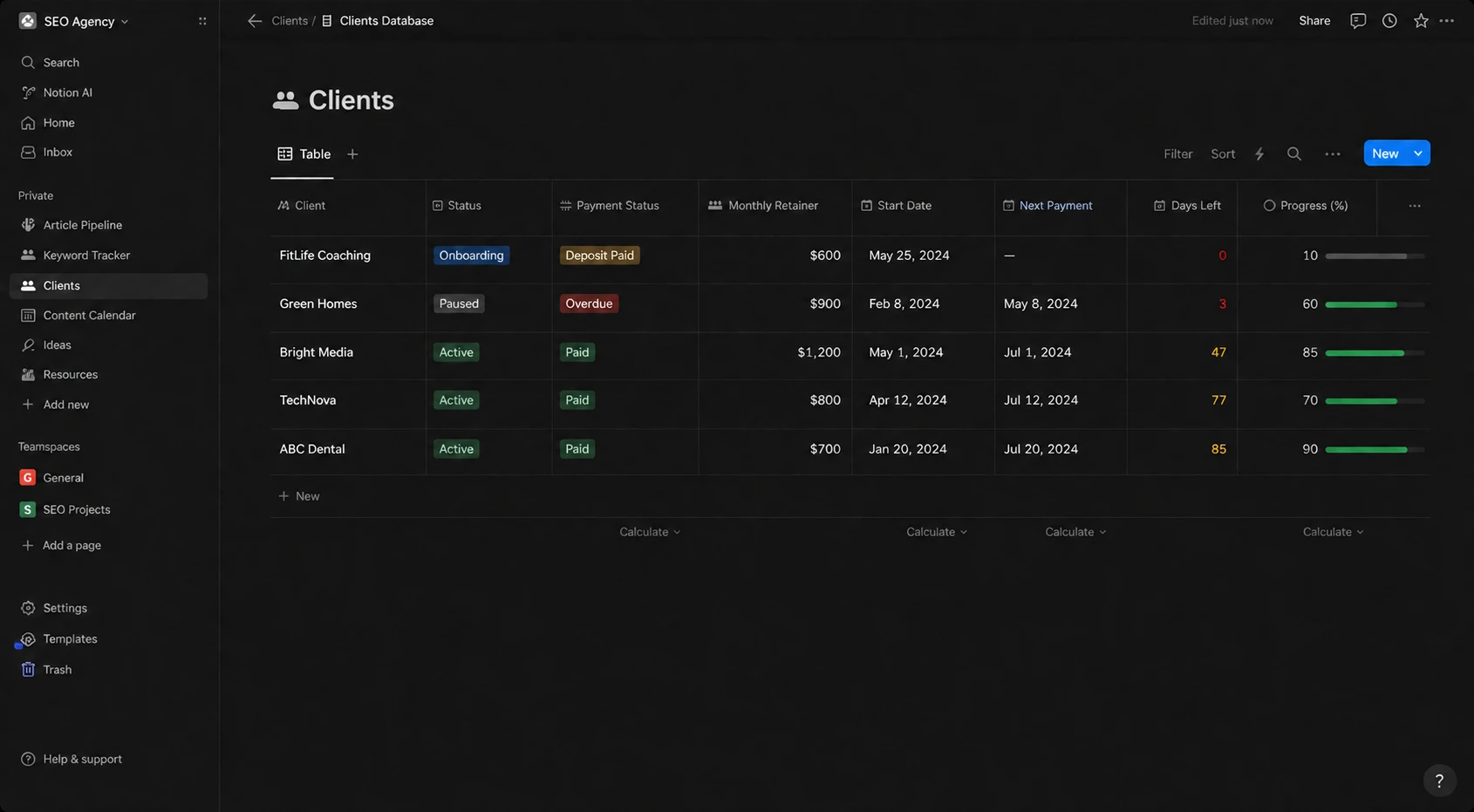Image resolution: width=1474 pixels, height=812 pixels.
Task: Click Add a page in the sidebar
Action: click(108, 545)
